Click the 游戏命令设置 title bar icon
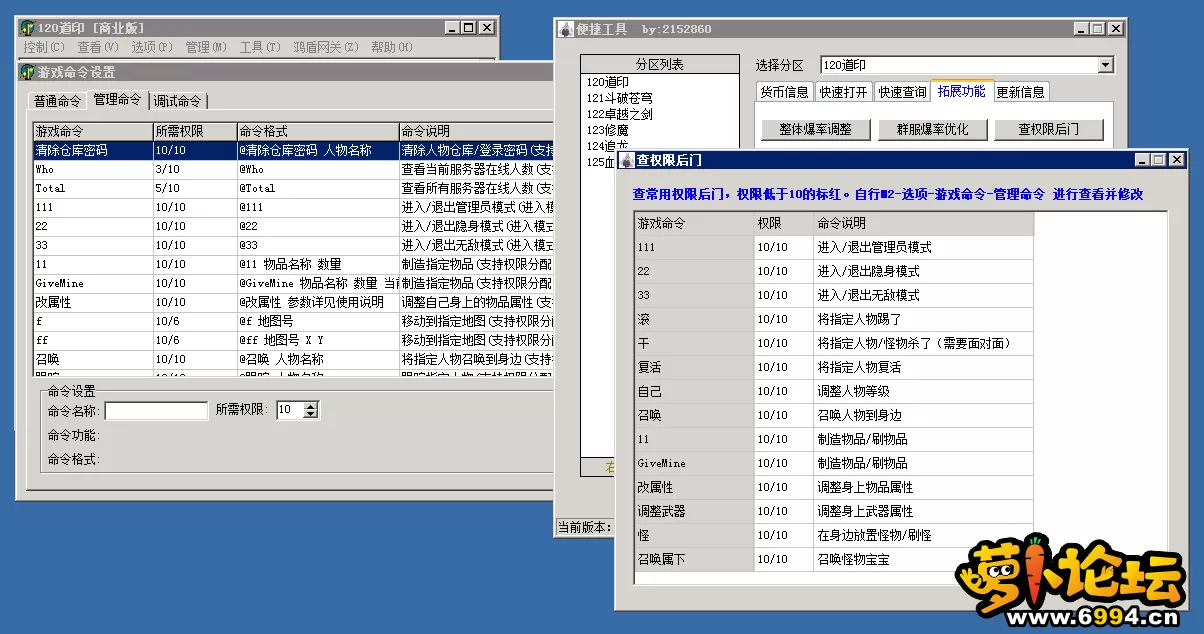The image size is (1204, 634). [x=27, y=72]
